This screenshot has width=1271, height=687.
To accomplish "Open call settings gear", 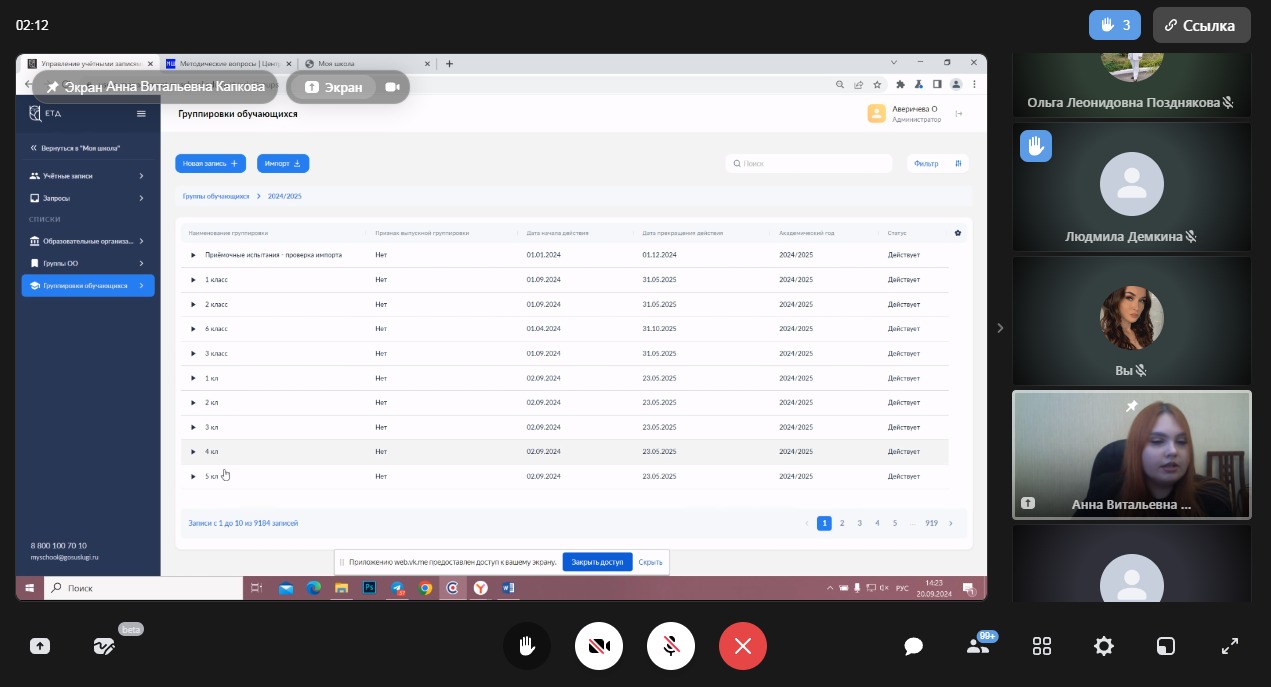I will pyautogui.click(x=1104, y=646).
